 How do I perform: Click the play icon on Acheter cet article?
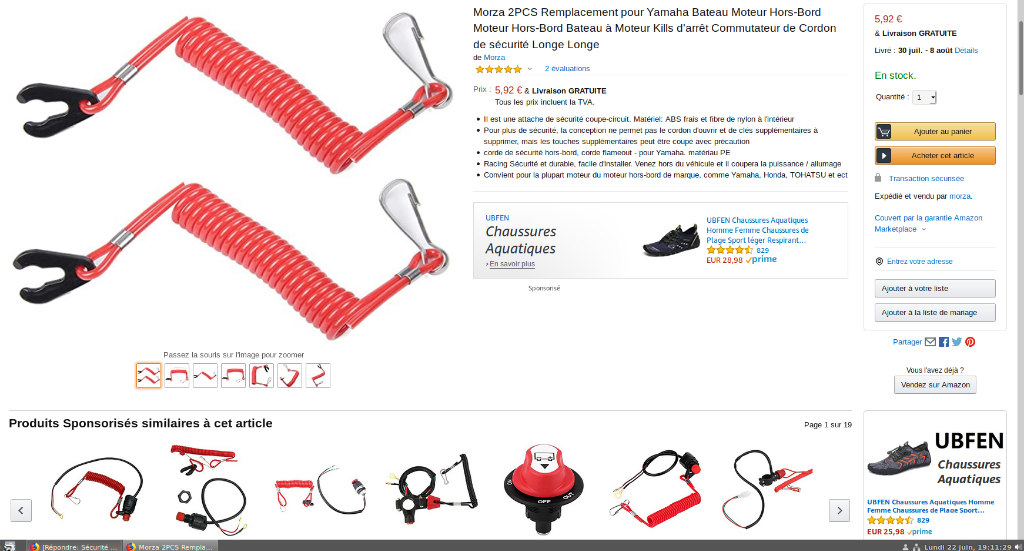[x=884, y=156]
